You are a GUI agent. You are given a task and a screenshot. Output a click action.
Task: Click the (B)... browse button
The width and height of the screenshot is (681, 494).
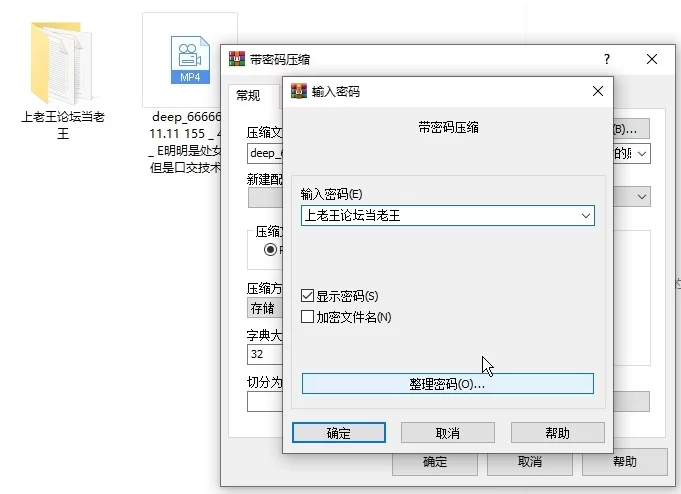click(x=631, y=129)
